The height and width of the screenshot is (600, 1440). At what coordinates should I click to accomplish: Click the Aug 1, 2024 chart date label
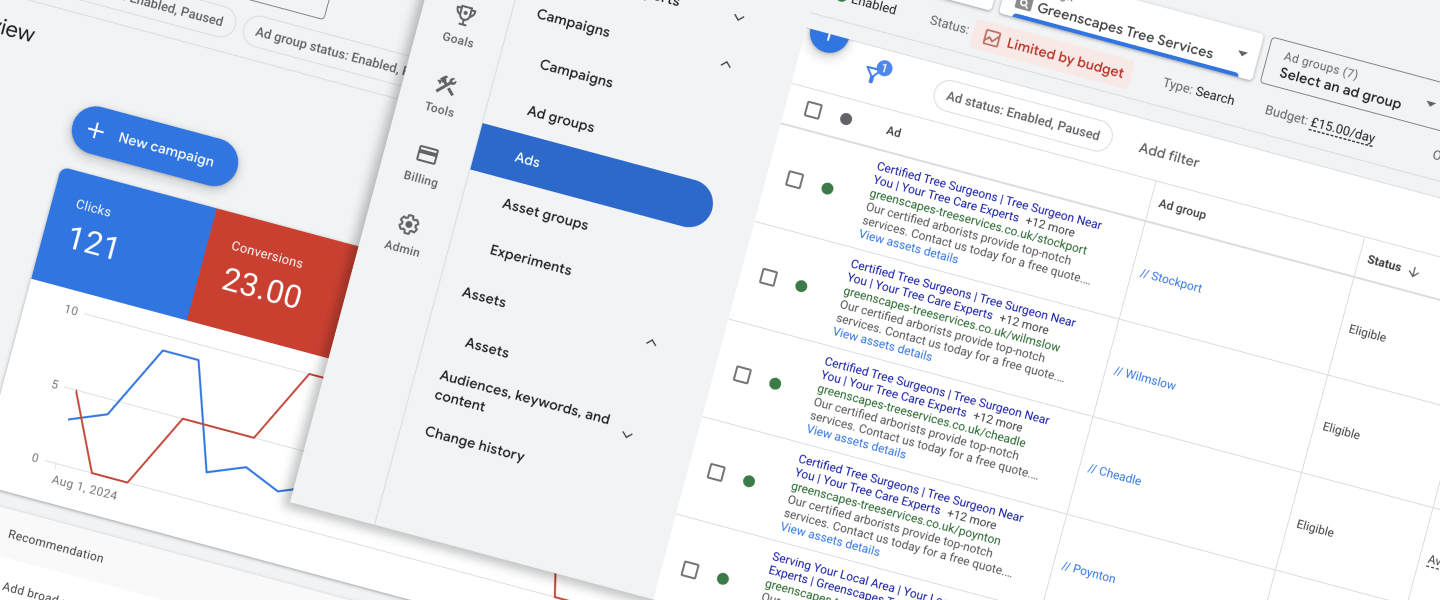tap(84, 487)
